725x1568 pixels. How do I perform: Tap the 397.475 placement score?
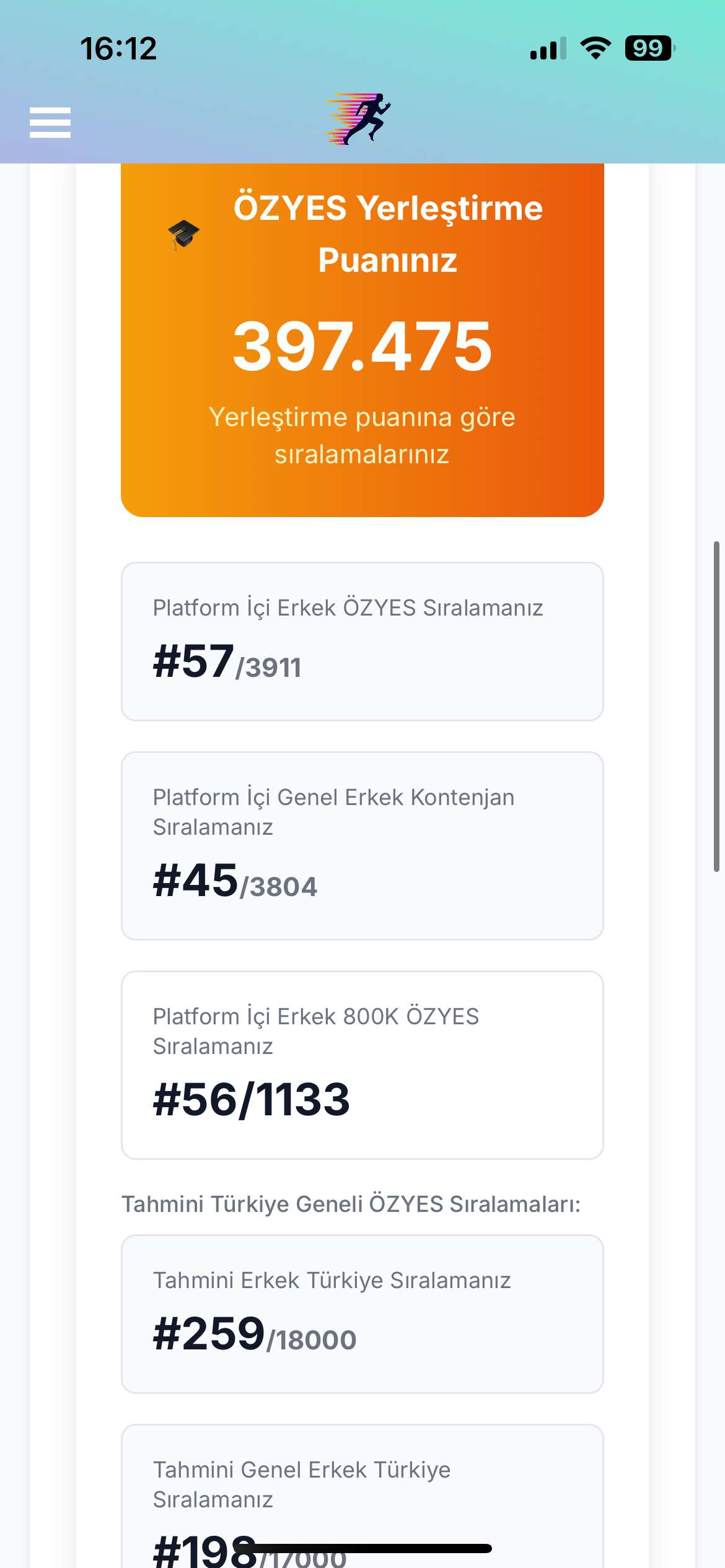coord(362,346)
